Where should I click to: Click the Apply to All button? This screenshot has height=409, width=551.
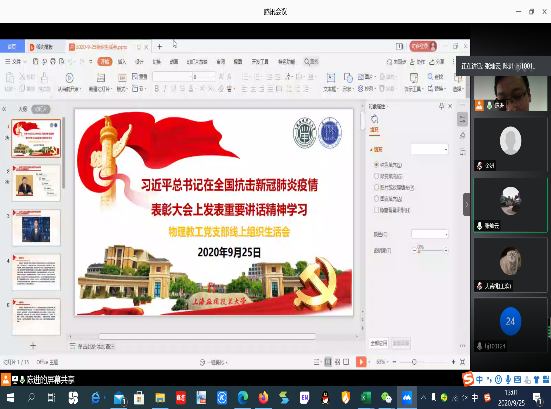pos(378,343)
